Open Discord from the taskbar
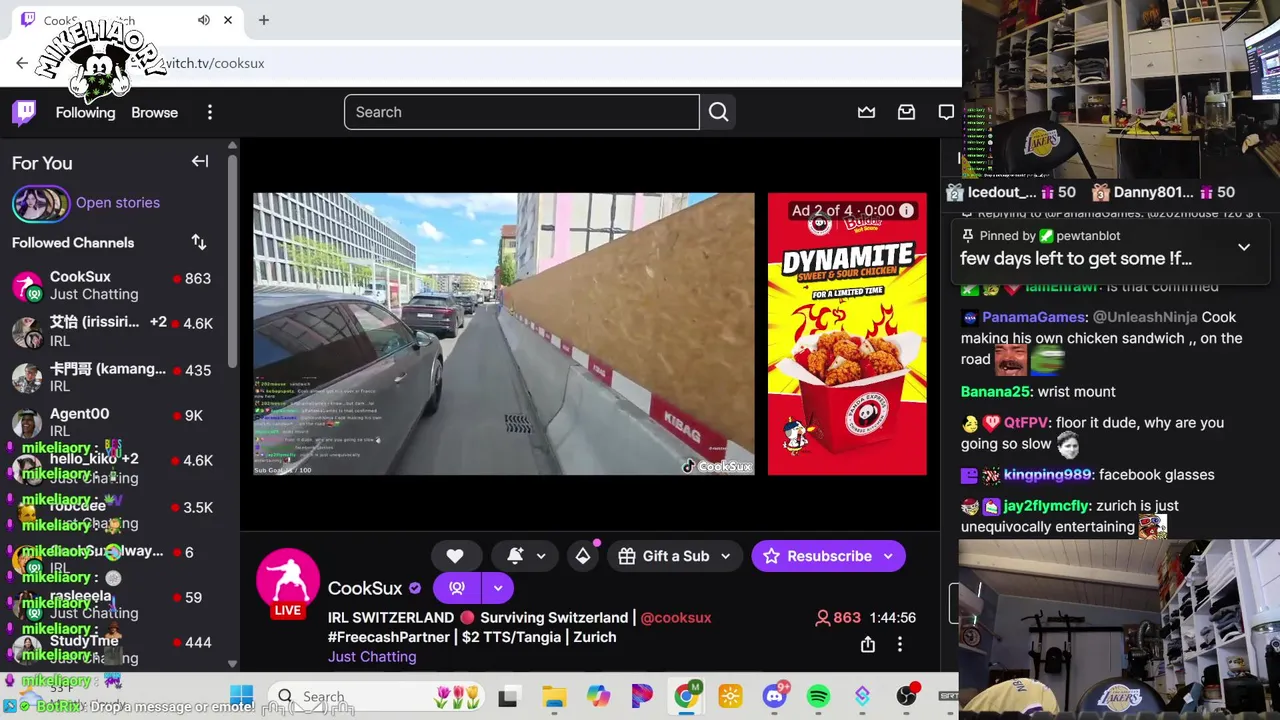 click(774, 696)
